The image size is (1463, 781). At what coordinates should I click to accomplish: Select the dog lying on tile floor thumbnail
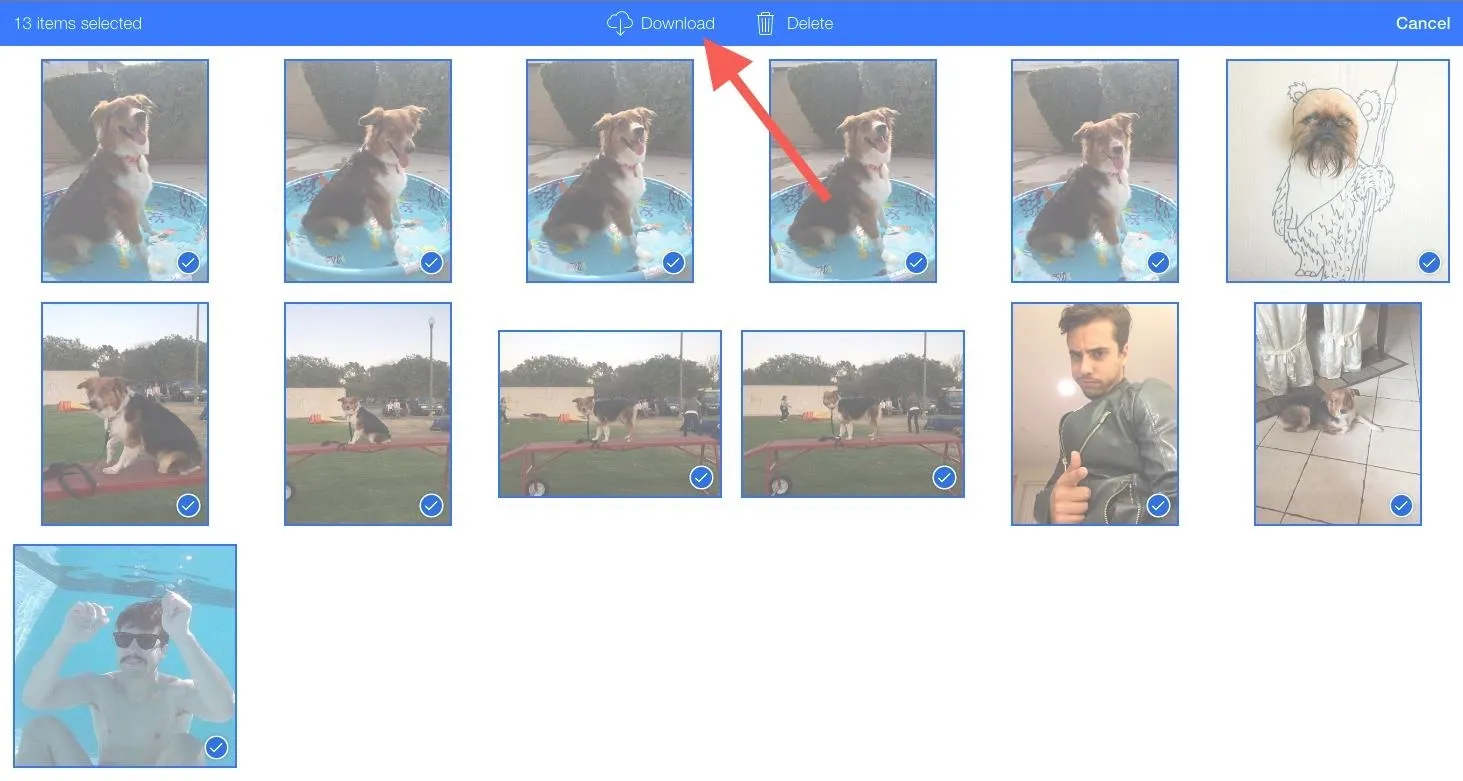coord(1338,414)
